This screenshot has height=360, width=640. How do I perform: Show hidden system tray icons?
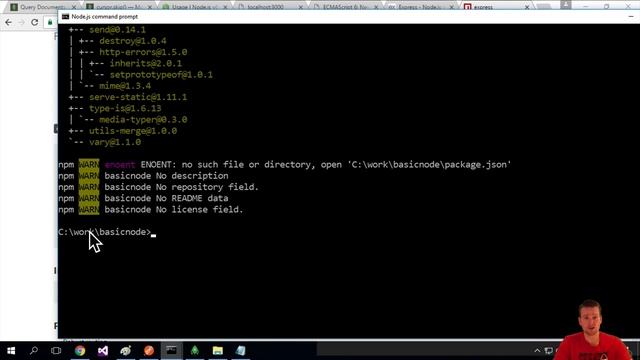537,351
